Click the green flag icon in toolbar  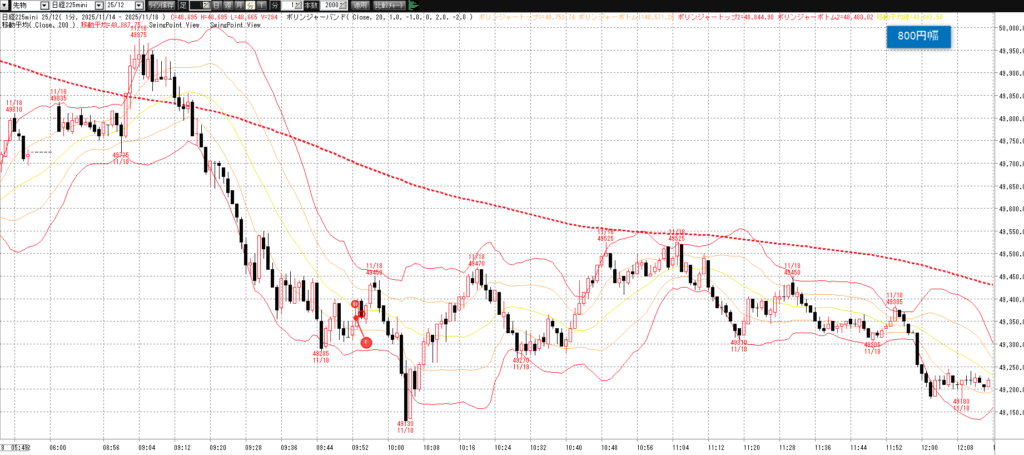[413, 6]
